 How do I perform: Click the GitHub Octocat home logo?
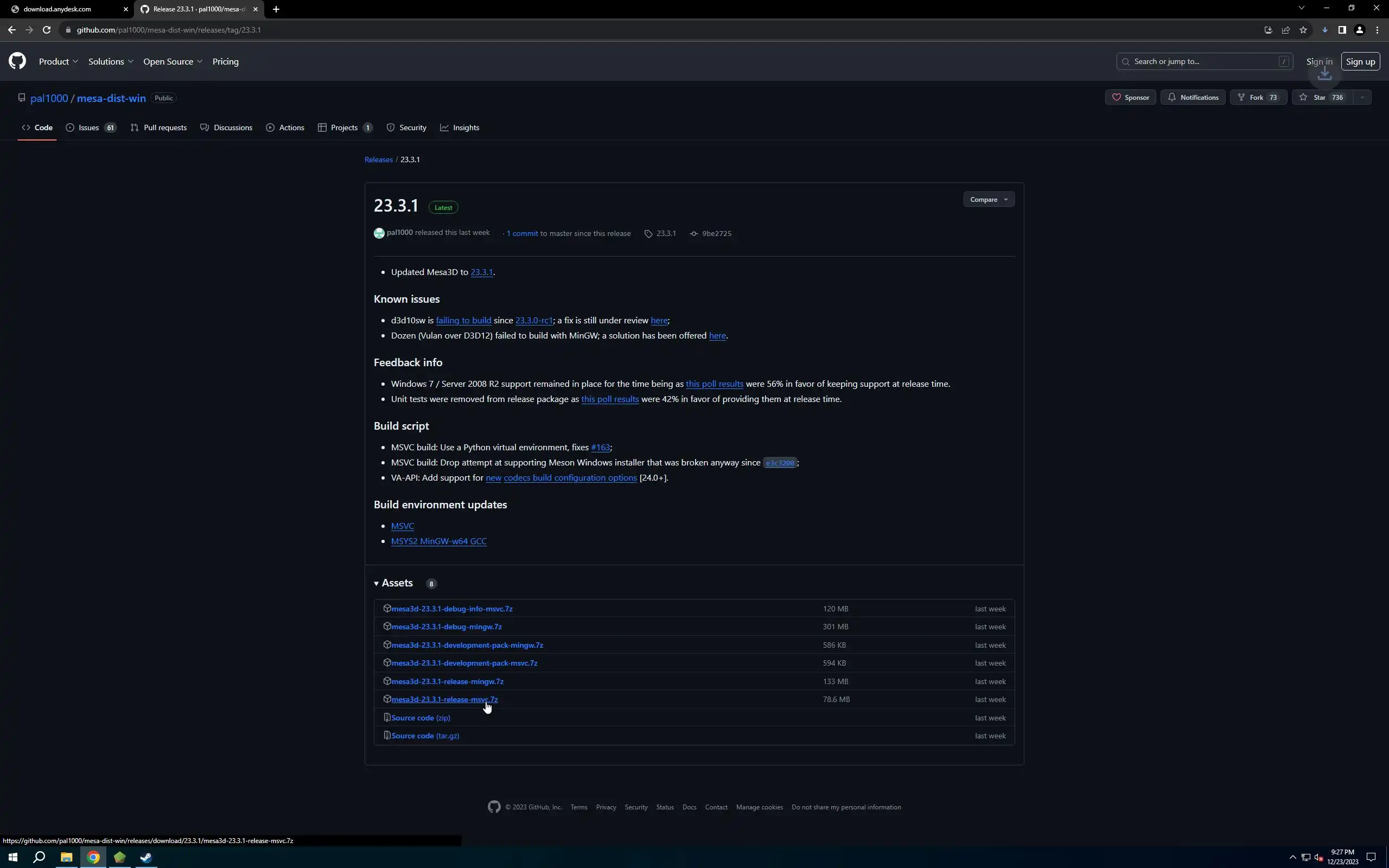(x=17, y=61)
